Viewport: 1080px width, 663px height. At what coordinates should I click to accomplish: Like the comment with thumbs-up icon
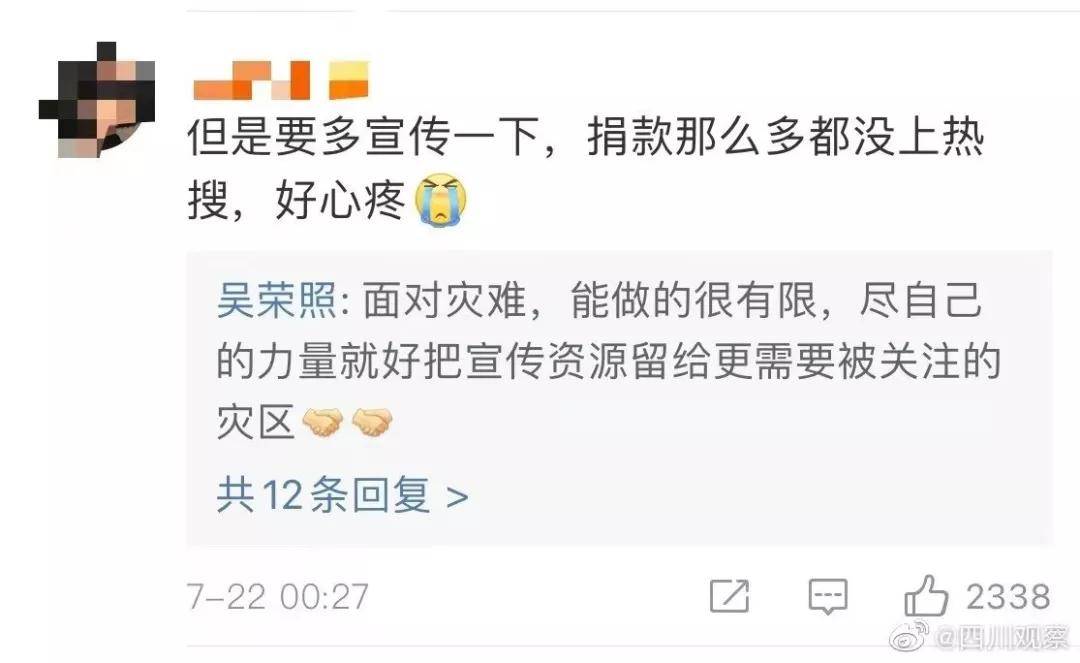(x=926, y=596)
